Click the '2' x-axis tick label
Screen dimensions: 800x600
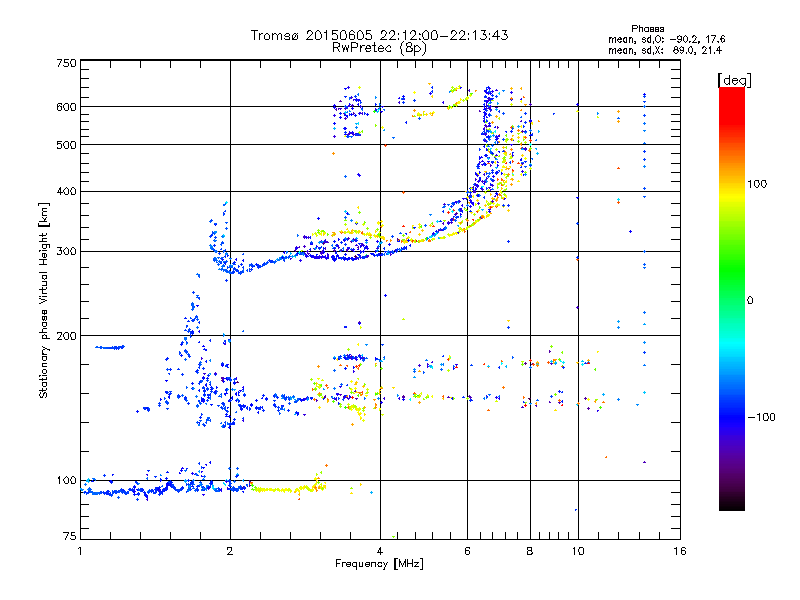(x=230, y=551)
